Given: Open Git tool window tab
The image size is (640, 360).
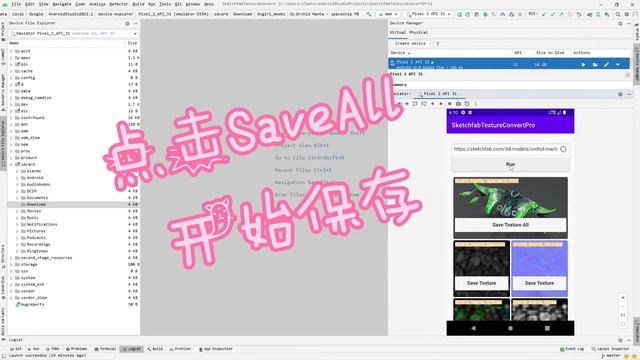Looking at the screenshot, I should coord(16,349).
